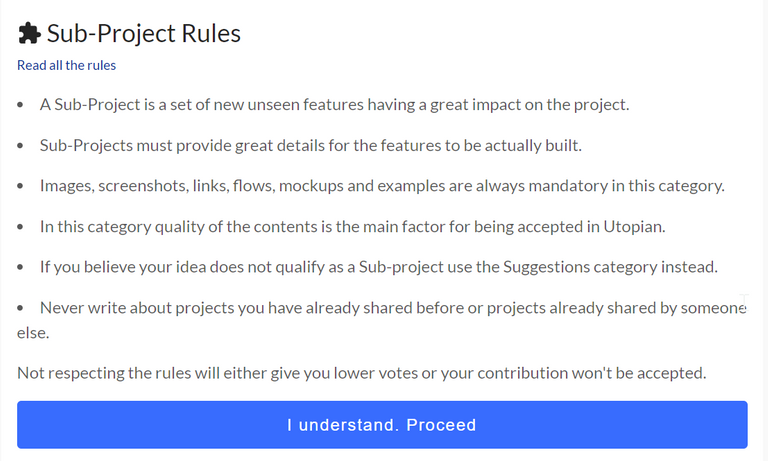This screenshot has height=461, width=768.
Task: Open the Read all the rules link
Action: point(66,65)
